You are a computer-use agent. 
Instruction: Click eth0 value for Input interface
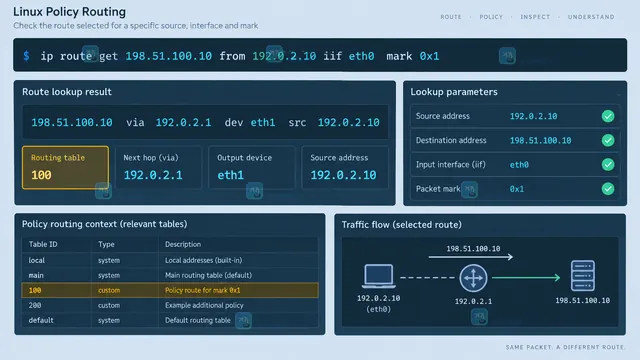coord(519,164)
